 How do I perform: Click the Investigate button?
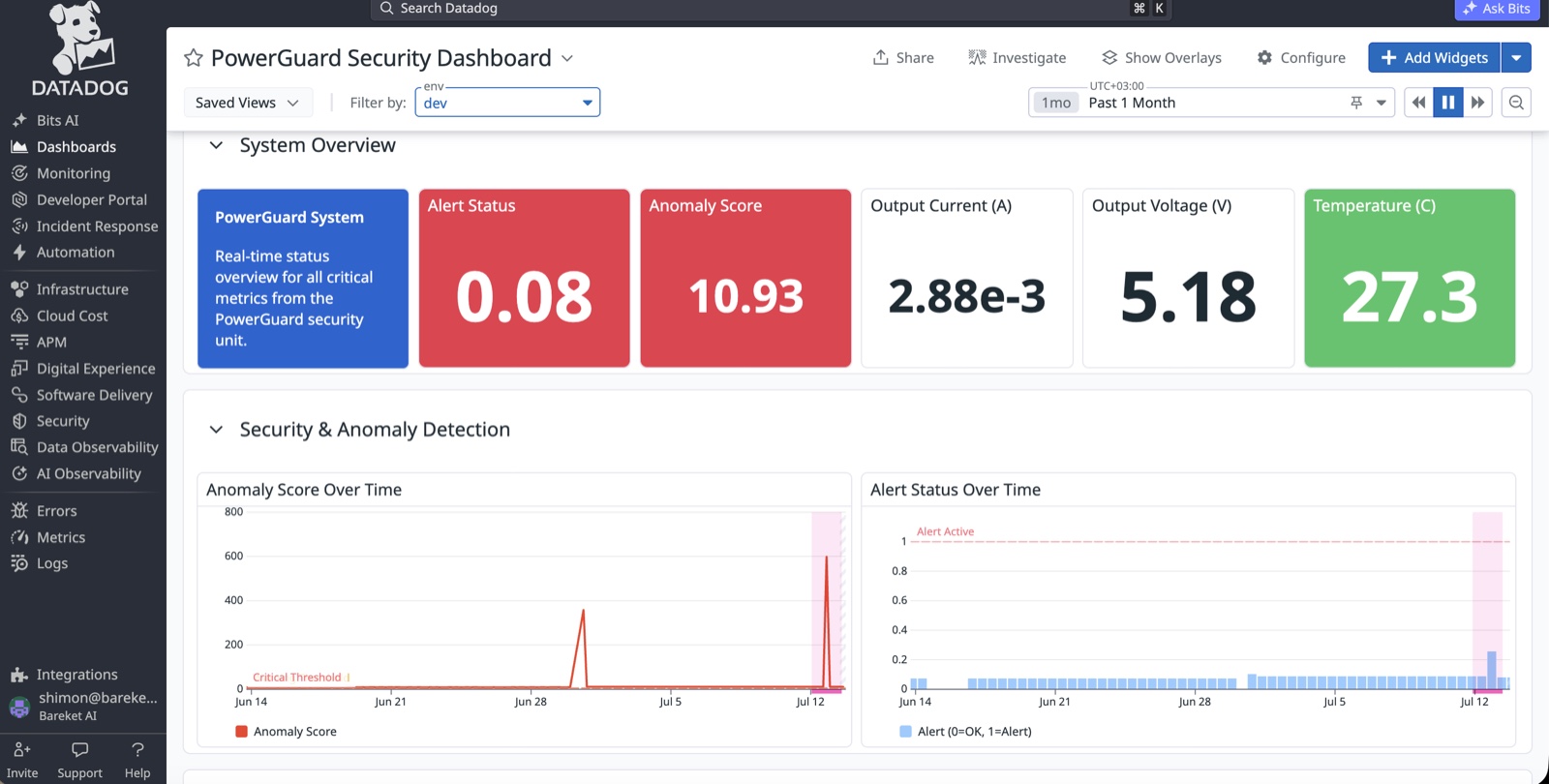coord(1017,58)
